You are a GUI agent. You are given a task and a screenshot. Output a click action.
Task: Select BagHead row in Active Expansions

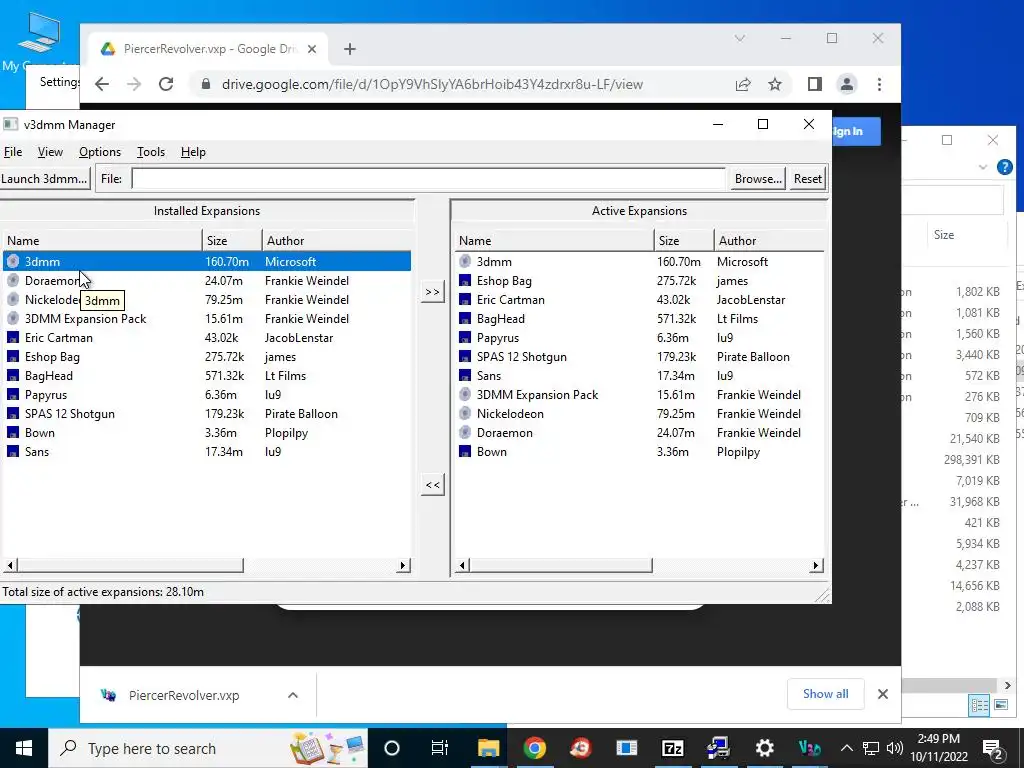639,319
